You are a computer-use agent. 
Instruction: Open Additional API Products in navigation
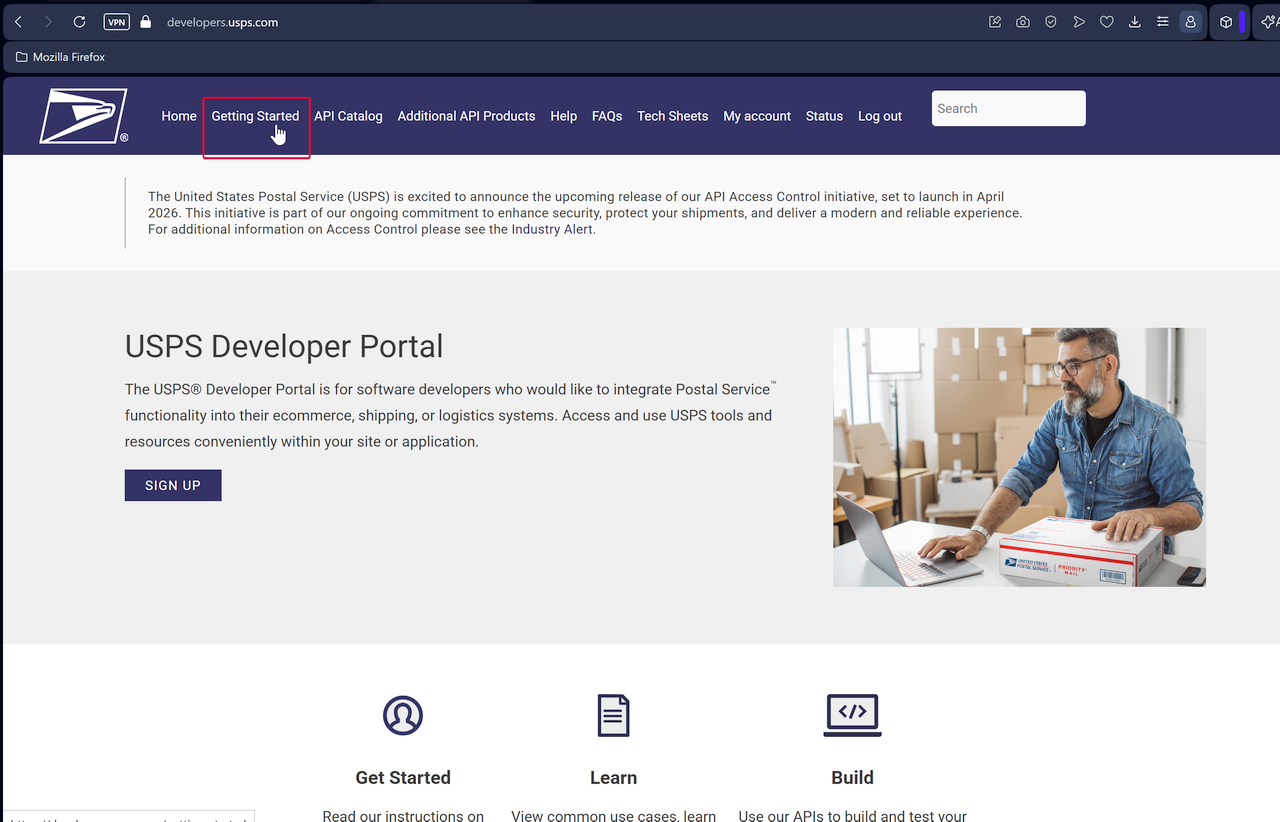466,116
